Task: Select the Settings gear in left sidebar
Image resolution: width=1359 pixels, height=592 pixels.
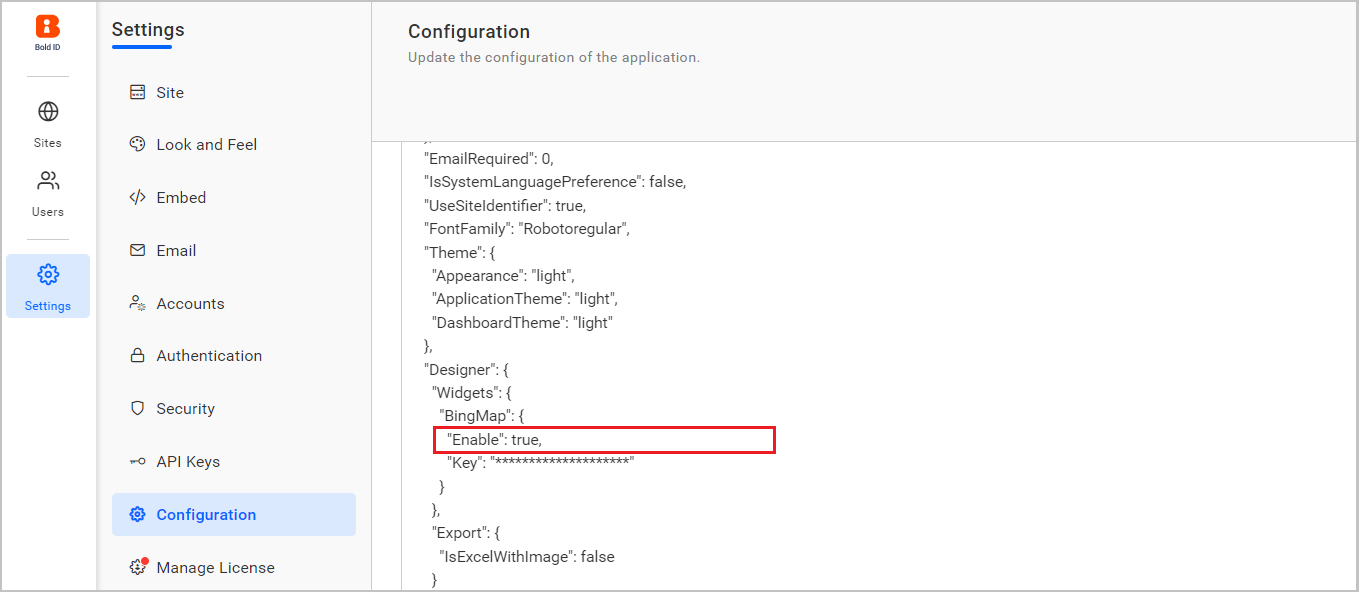Action: point(47,275)
